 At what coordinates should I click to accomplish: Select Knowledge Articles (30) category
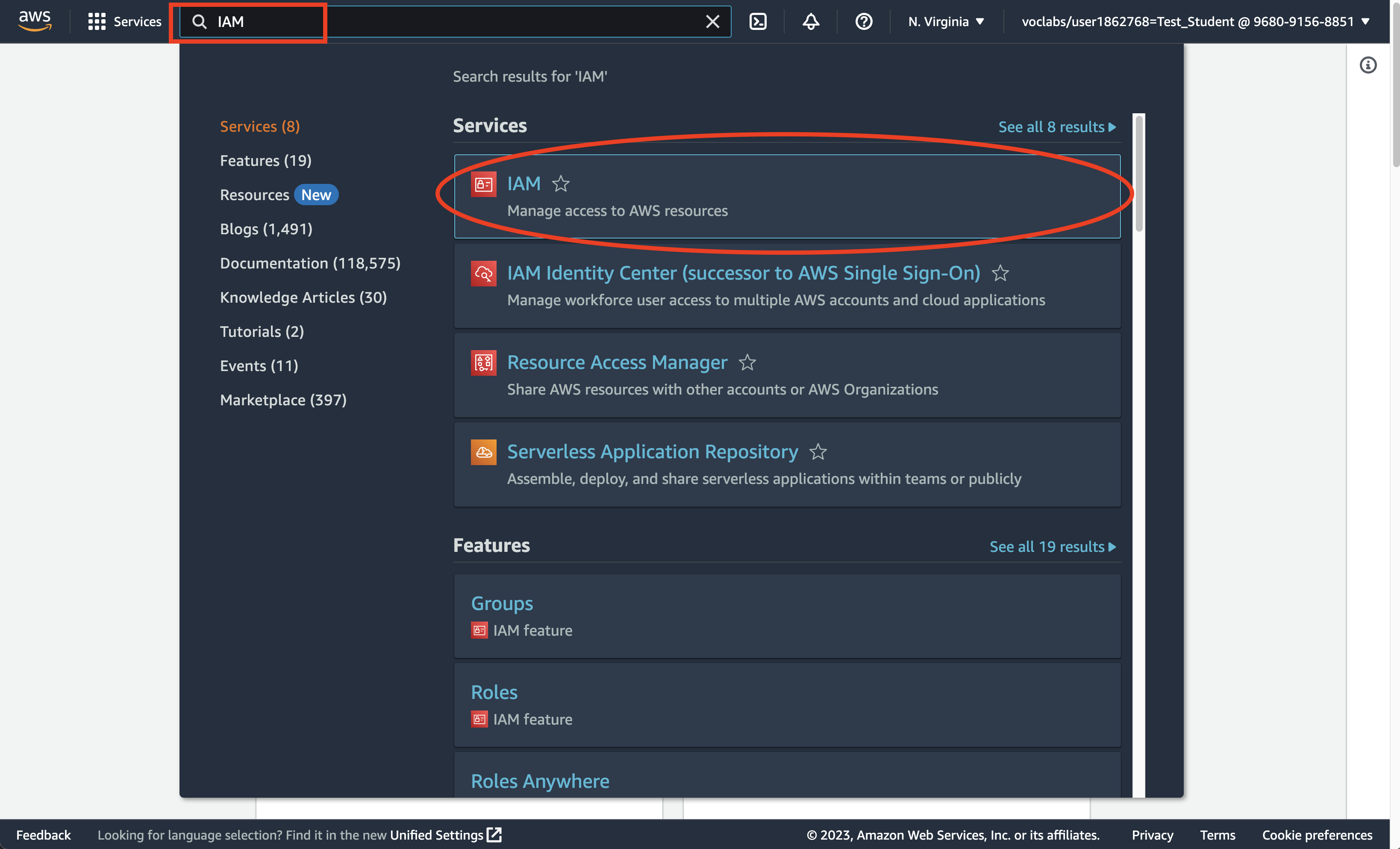(303, 297)
